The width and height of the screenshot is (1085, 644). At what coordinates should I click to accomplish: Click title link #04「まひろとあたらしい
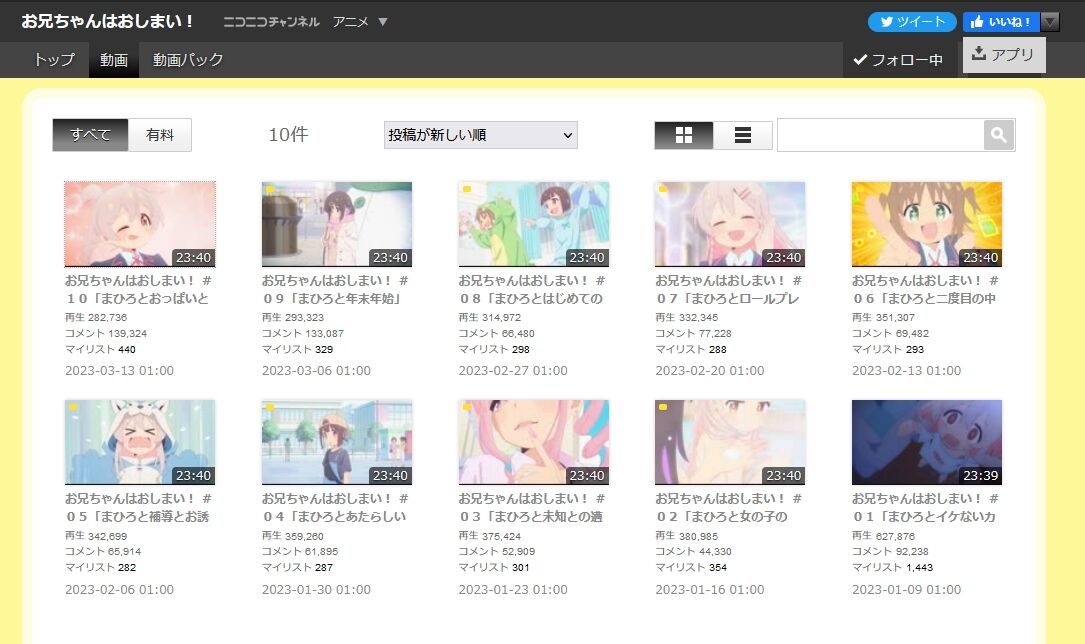click(x=335, y=508)
